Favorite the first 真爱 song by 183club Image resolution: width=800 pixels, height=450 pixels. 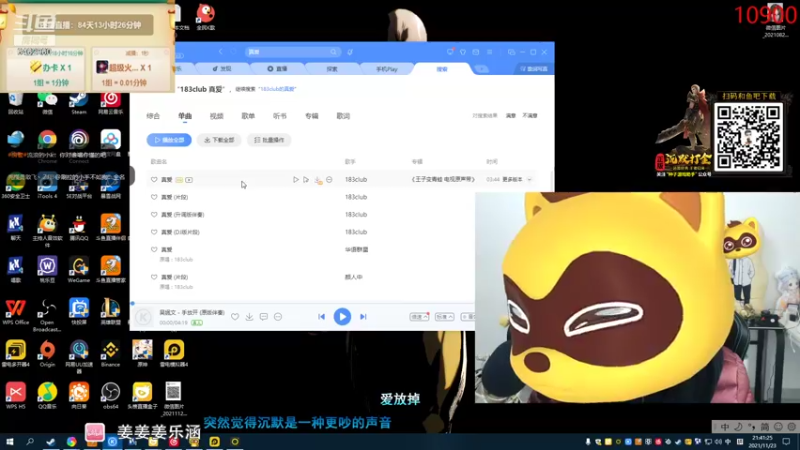154,180
